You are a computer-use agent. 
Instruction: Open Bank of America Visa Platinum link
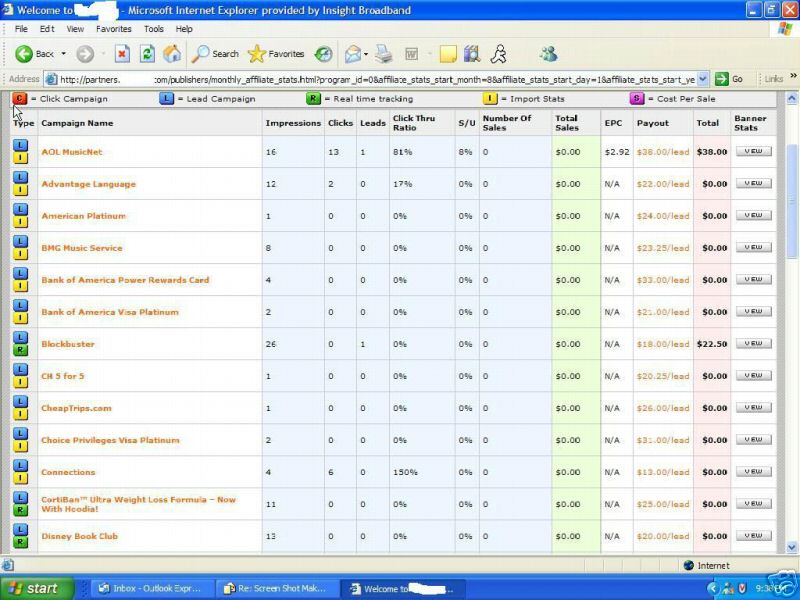pos(110,312)
